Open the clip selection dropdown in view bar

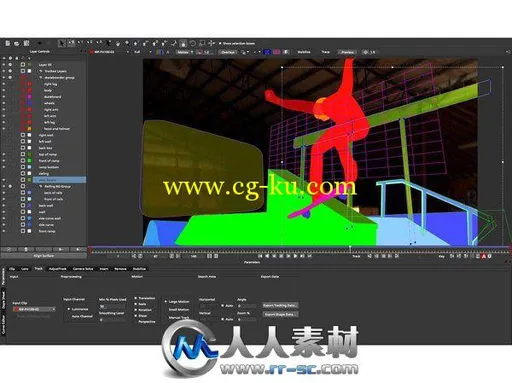coord(109,52)
